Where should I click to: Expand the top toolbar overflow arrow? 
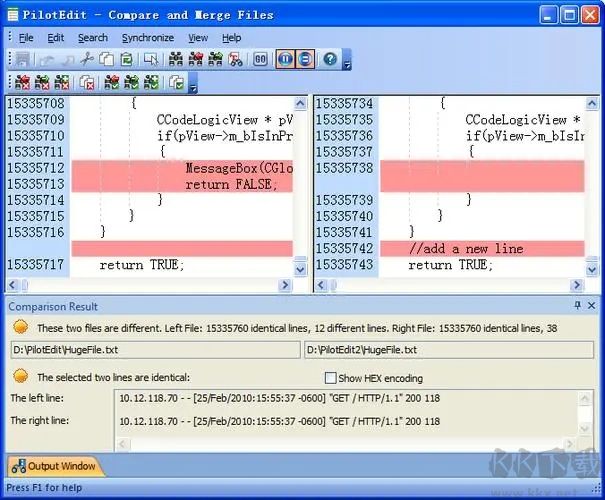pos(347,64)
